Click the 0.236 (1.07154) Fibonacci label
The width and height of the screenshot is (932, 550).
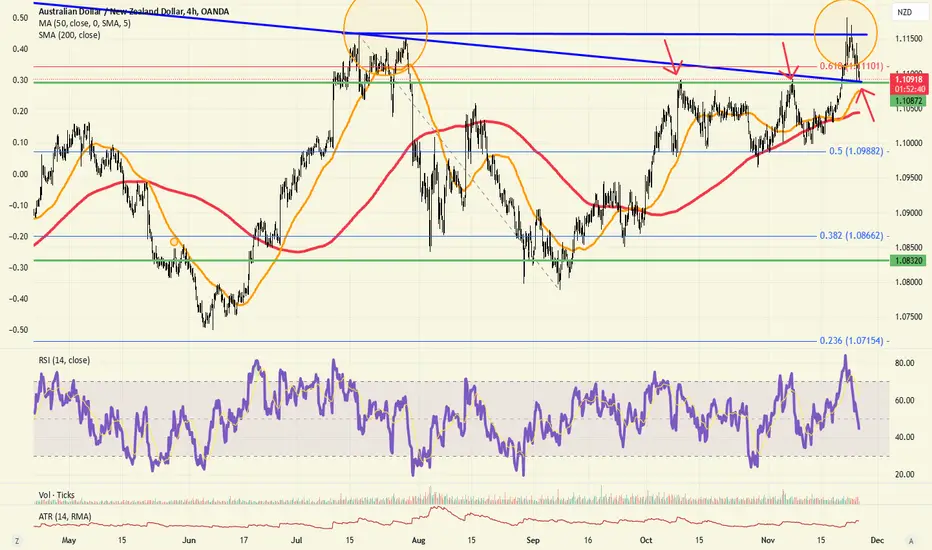point(851,341)
